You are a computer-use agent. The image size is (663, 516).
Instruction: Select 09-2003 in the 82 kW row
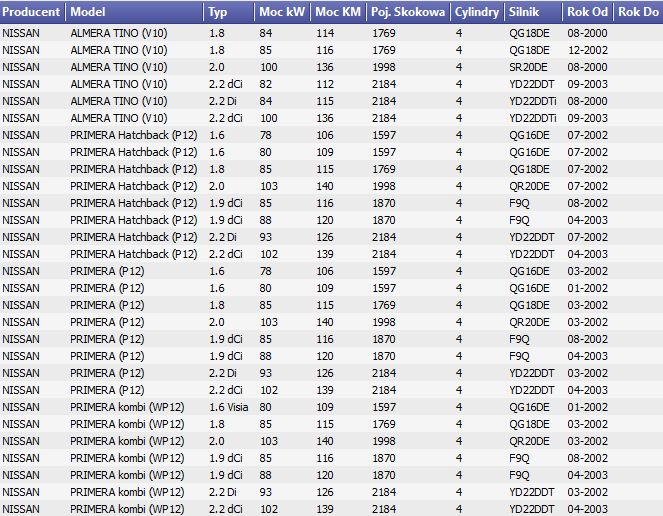(588, 84)
